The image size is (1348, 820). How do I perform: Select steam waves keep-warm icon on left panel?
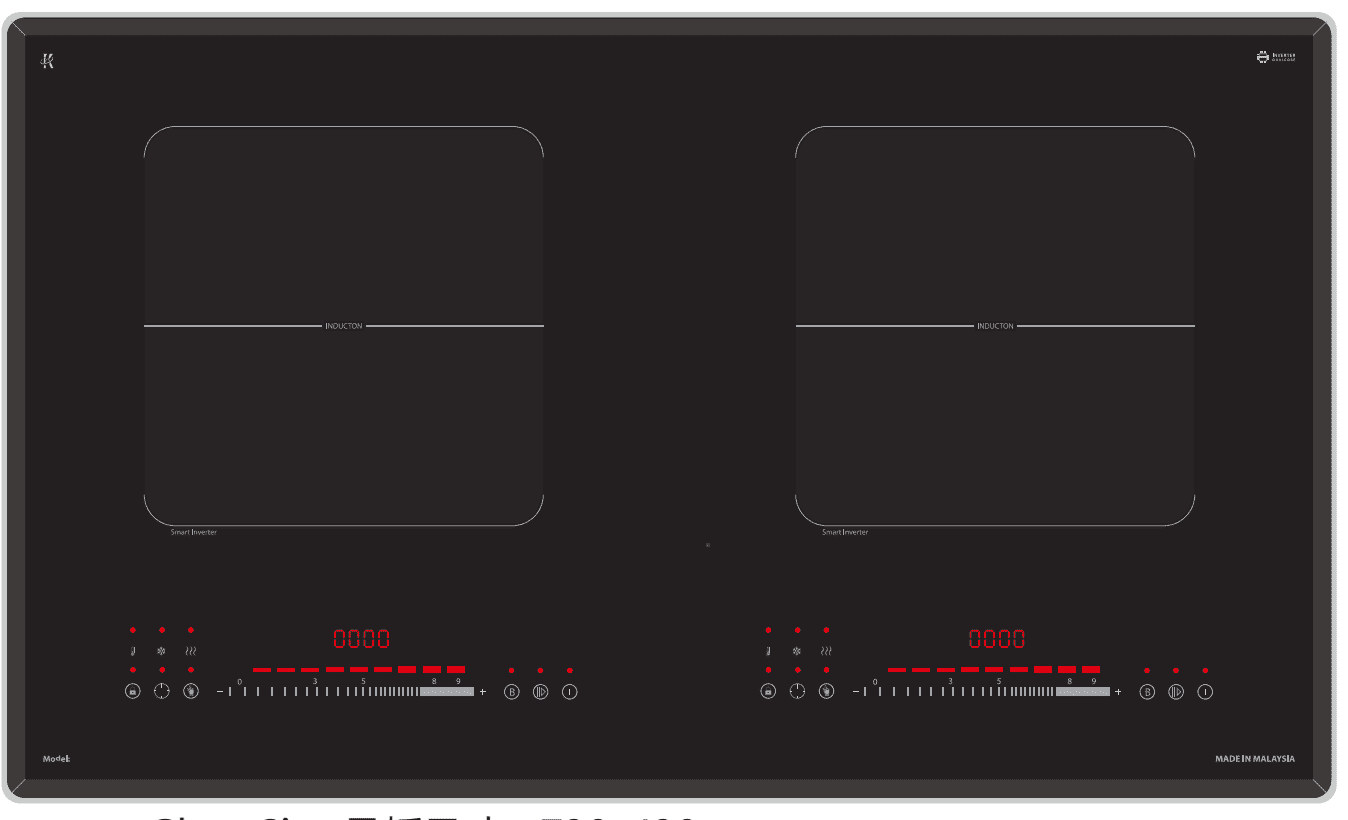point(190,651)
